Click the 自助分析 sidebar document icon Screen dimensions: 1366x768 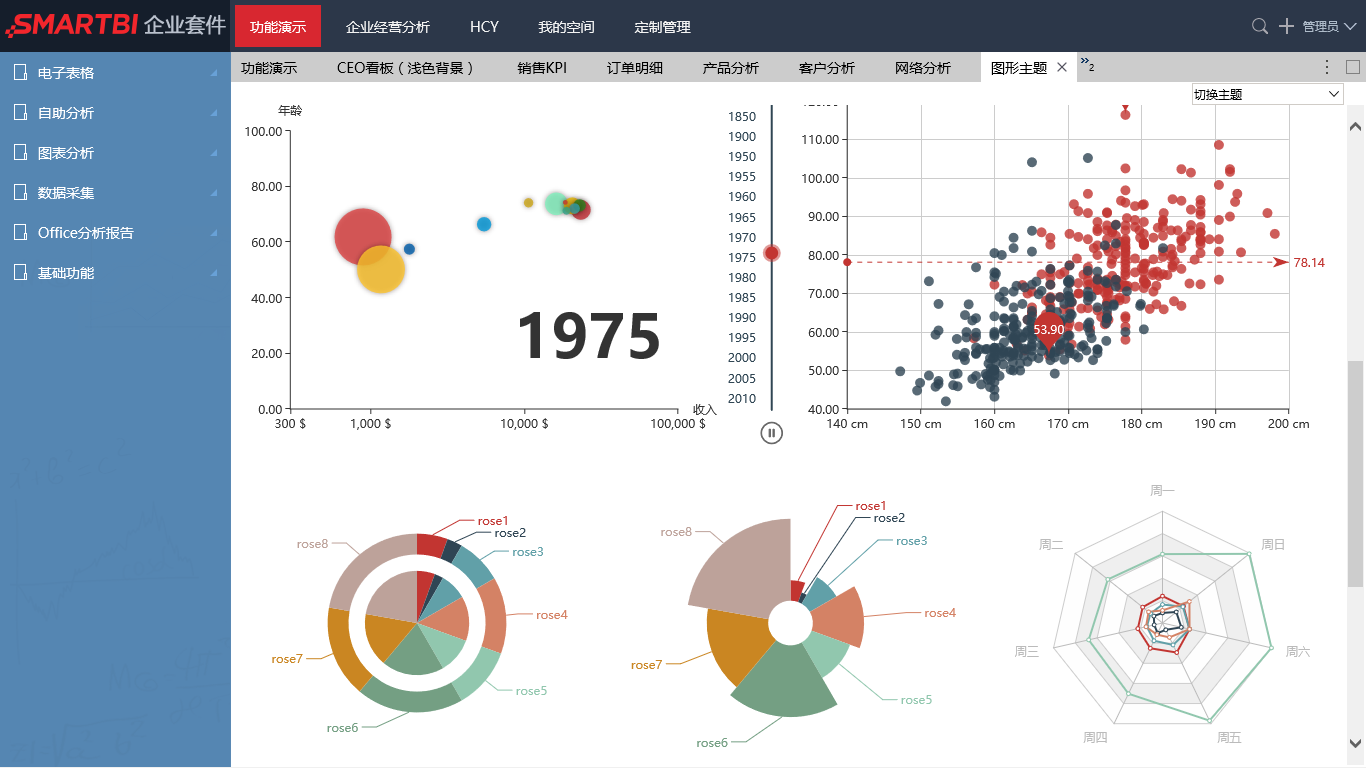tap(20, 113)
